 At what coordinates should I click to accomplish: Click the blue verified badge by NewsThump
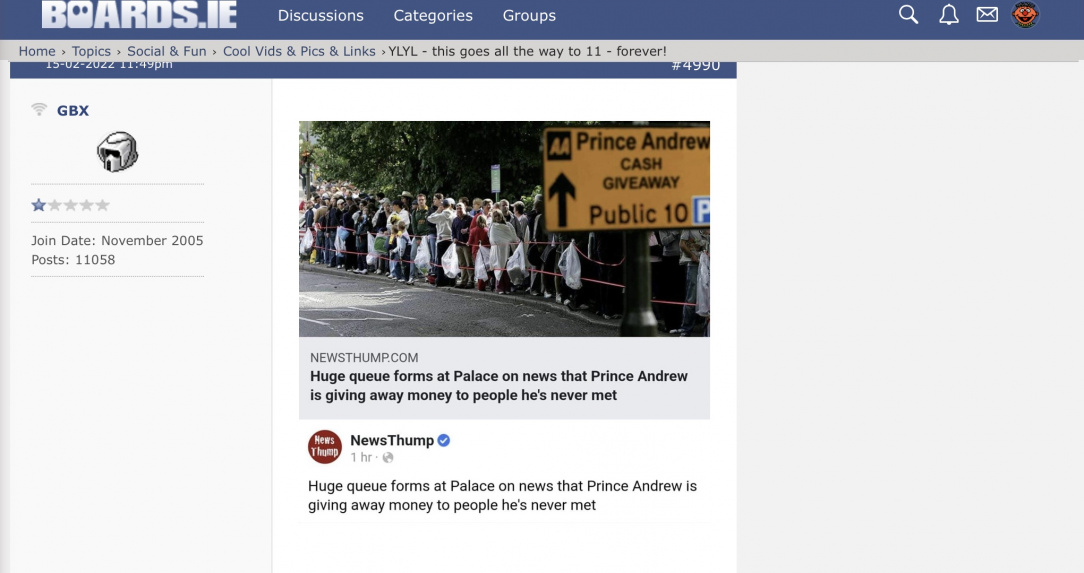tap(444, 440)
